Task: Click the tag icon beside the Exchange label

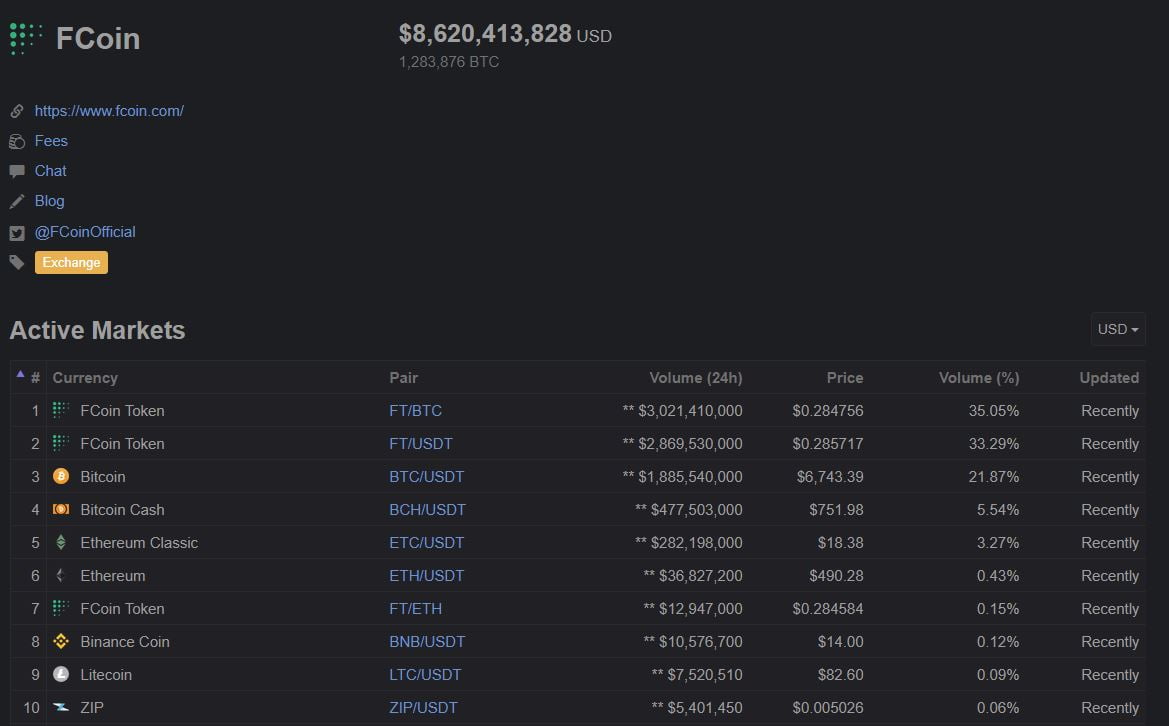Action: (16, 262)
